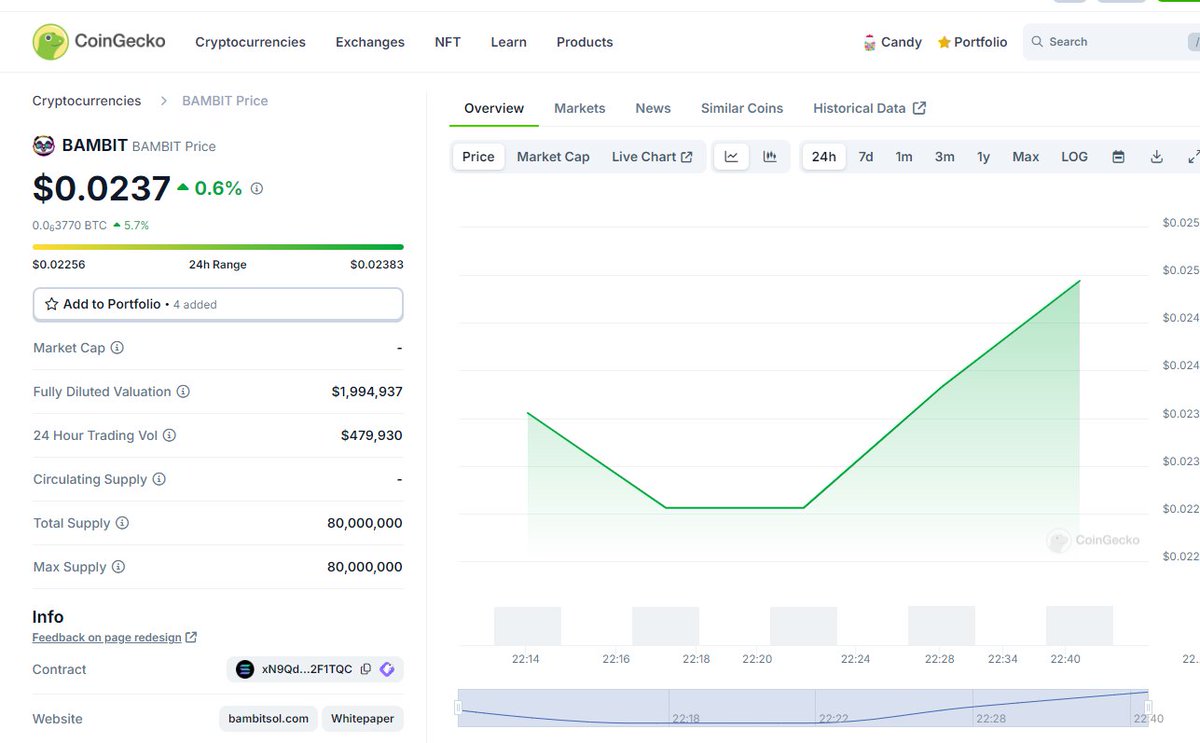Click Total Supply info icon

(122, 523)
